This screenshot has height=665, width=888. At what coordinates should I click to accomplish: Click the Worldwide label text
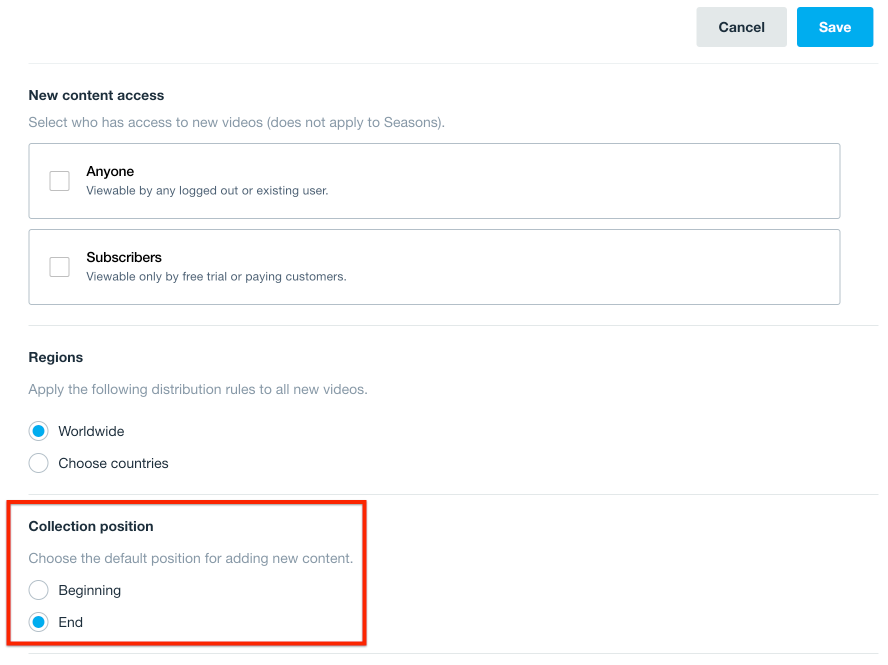click(x=91, y=431)
